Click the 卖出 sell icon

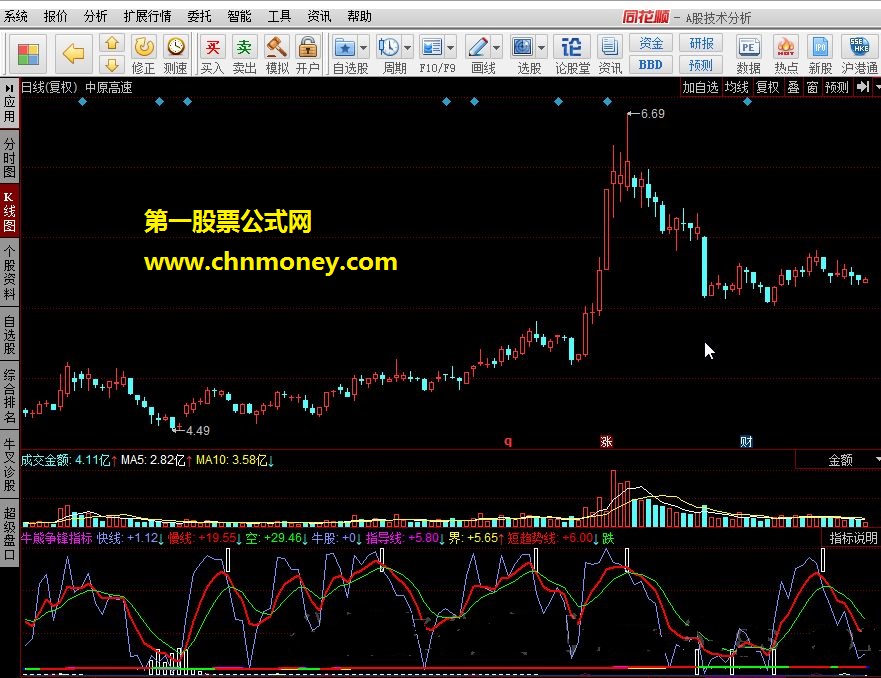[x=244, y=47]
